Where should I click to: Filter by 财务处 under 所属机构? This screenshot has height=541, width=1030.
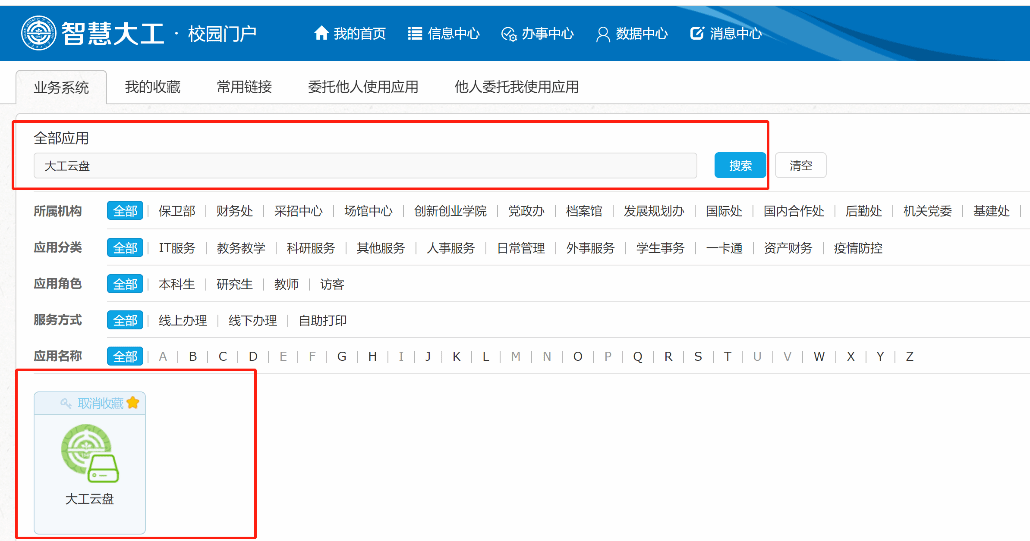(235, 211)
